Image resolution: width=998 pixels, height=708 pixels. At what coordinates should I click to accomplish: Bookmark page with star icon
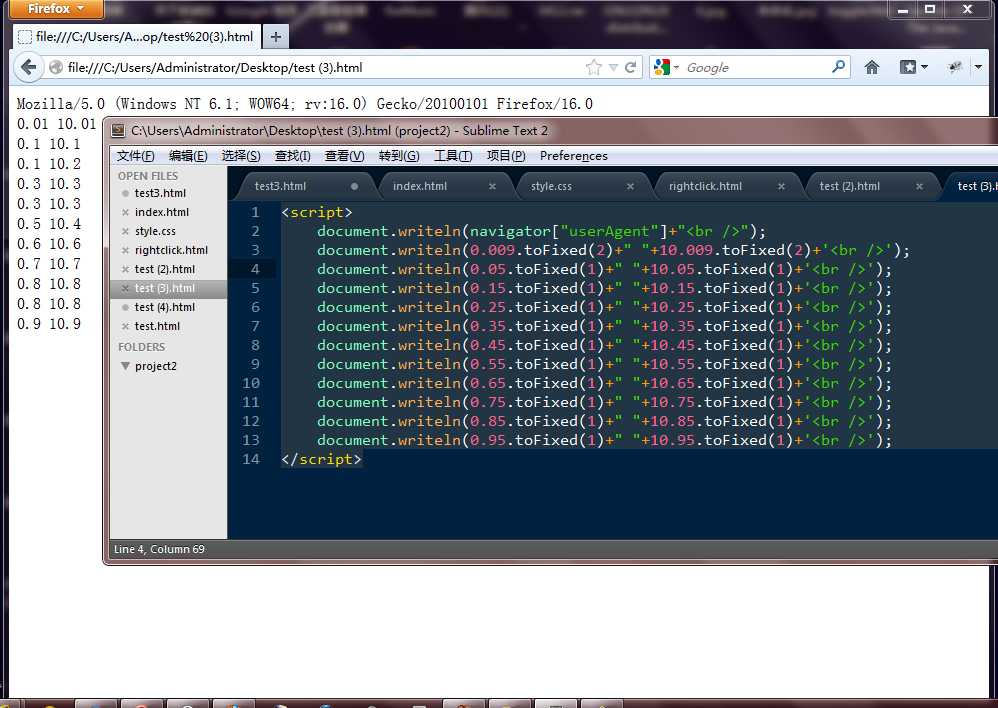point(593,67)
